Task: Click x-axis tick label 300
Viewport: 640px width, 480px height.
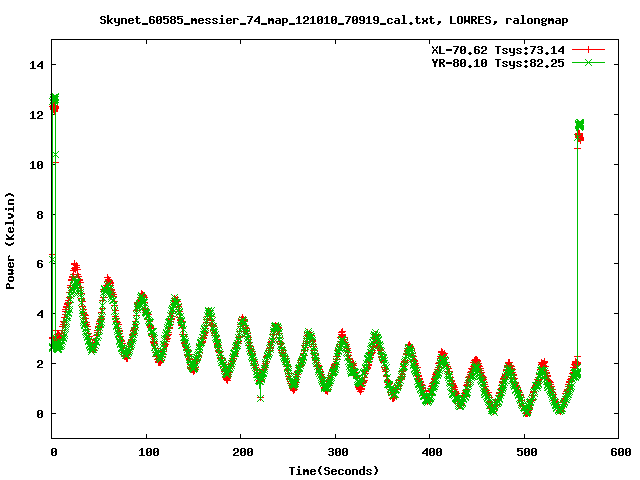Action: 338,452
